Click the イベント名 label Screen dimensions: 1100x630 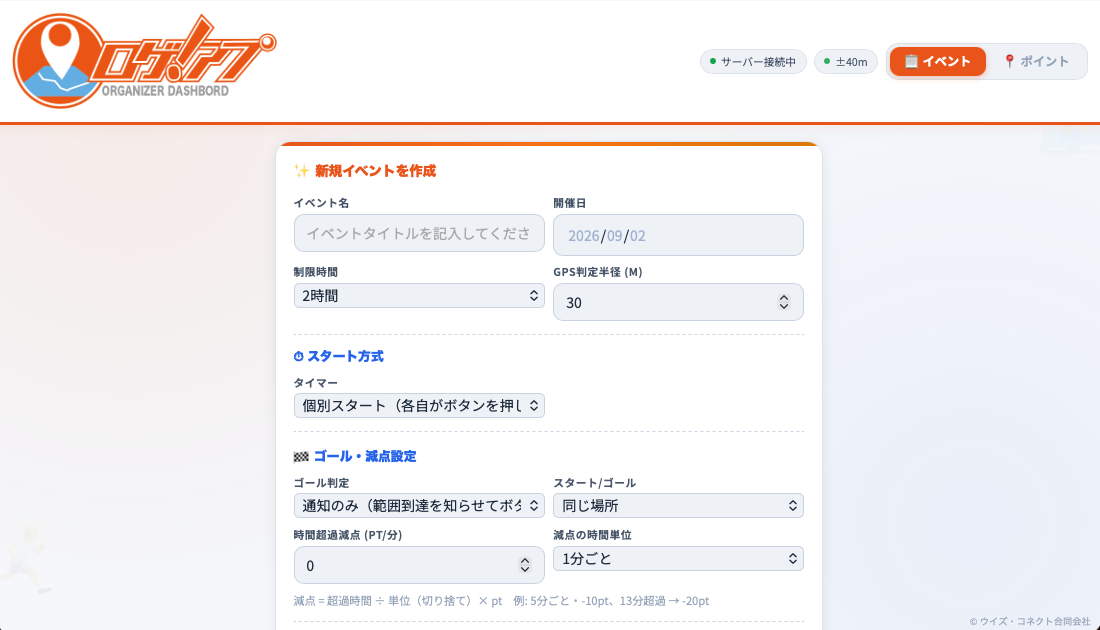[x=321, y=203]
